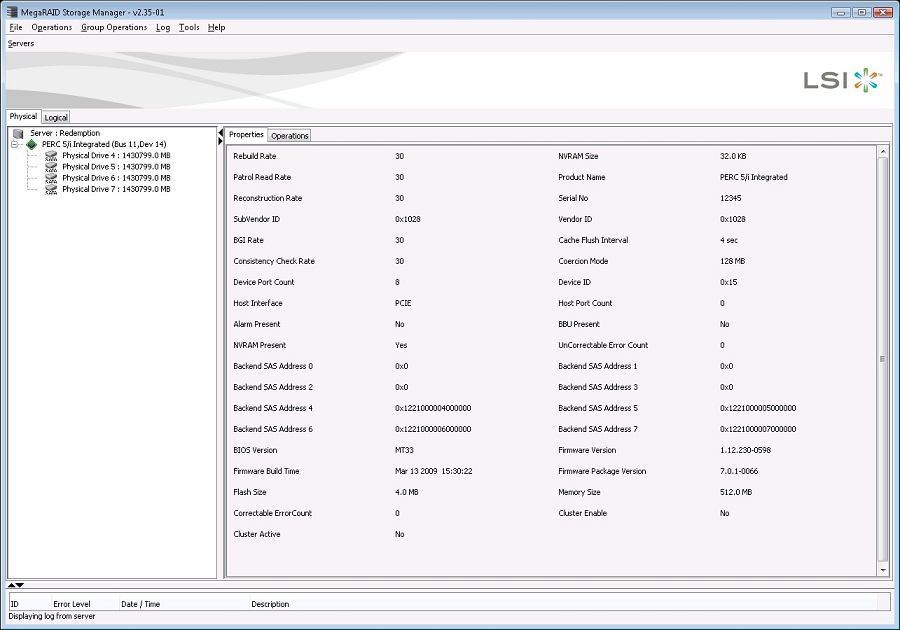900x630 pixels.
Task: Click the right-pointing splitter expand arrow
Action: tap(220, 141)
